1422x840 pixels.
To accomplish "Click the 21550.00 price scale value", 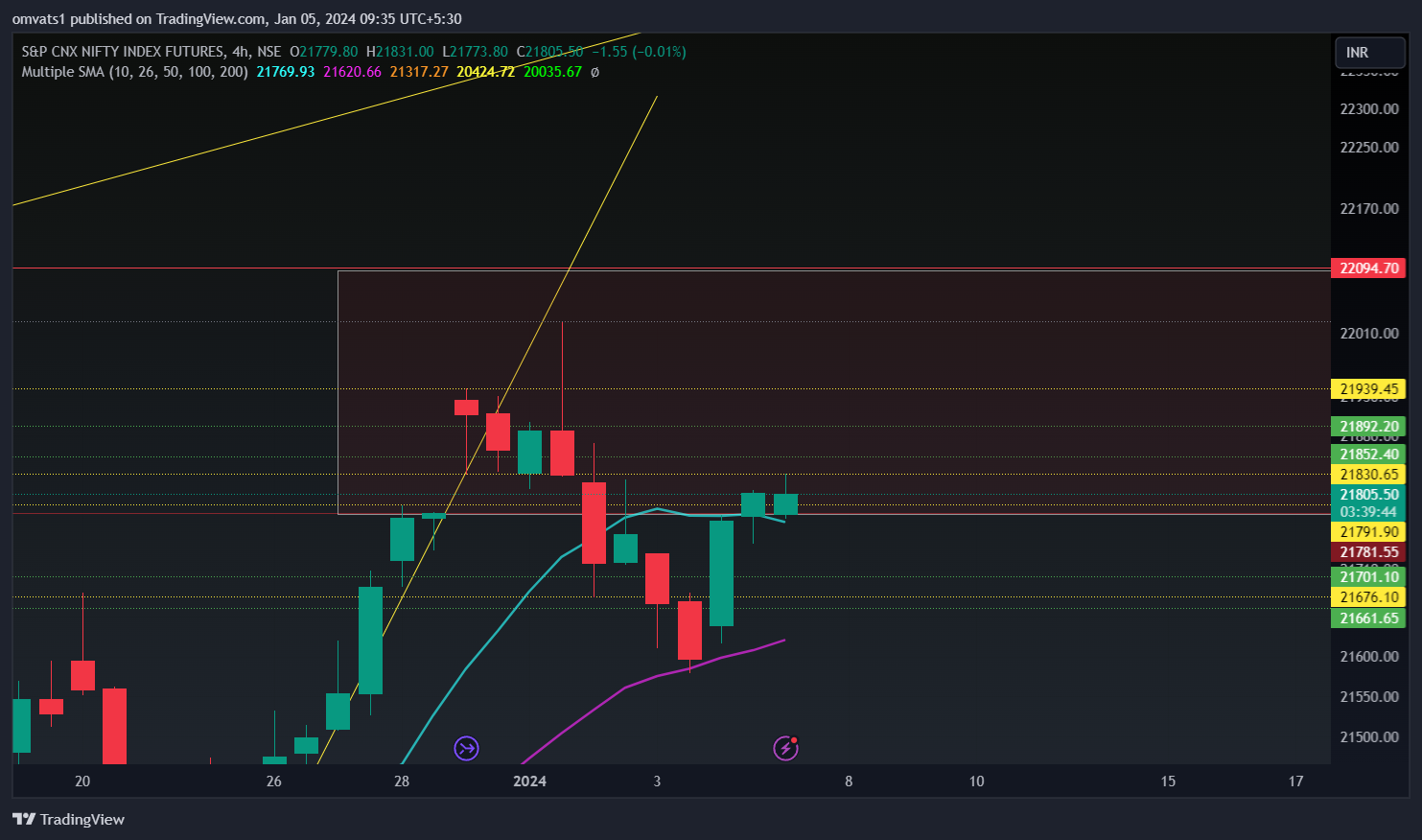I will tap(1369, 697).
